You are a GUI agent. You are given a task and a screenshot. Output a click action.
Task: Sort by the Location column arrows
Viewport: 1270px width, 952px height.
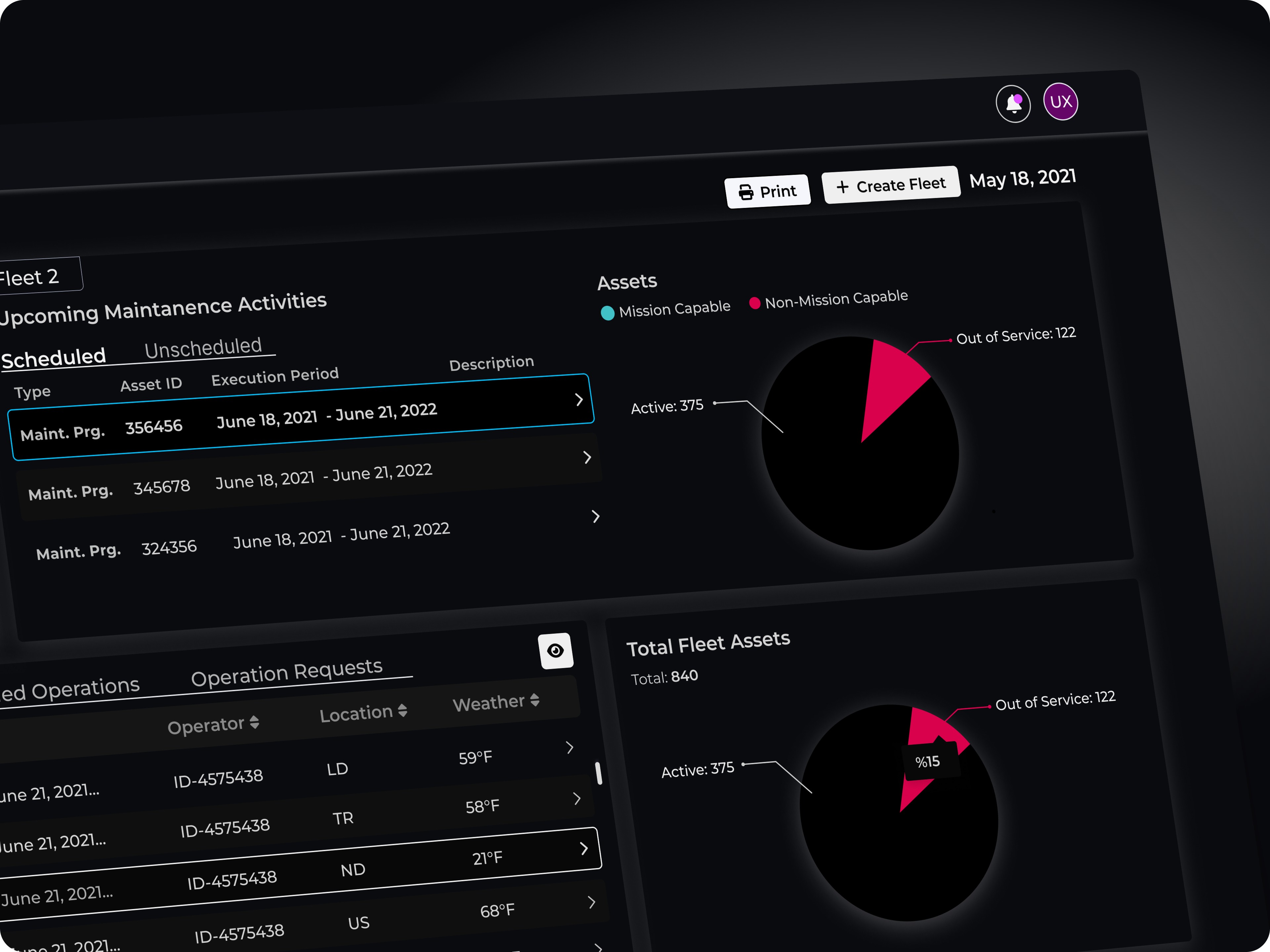click(402, 710)
